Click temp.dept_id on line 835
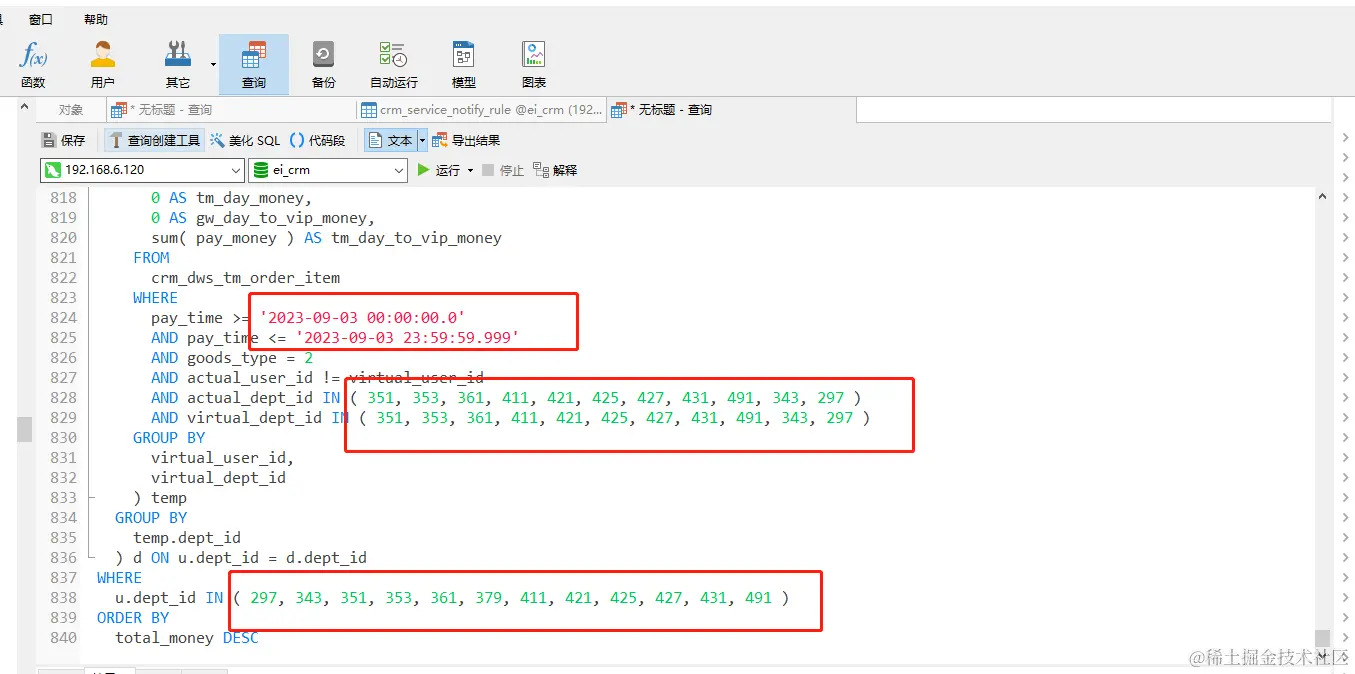 187,537
